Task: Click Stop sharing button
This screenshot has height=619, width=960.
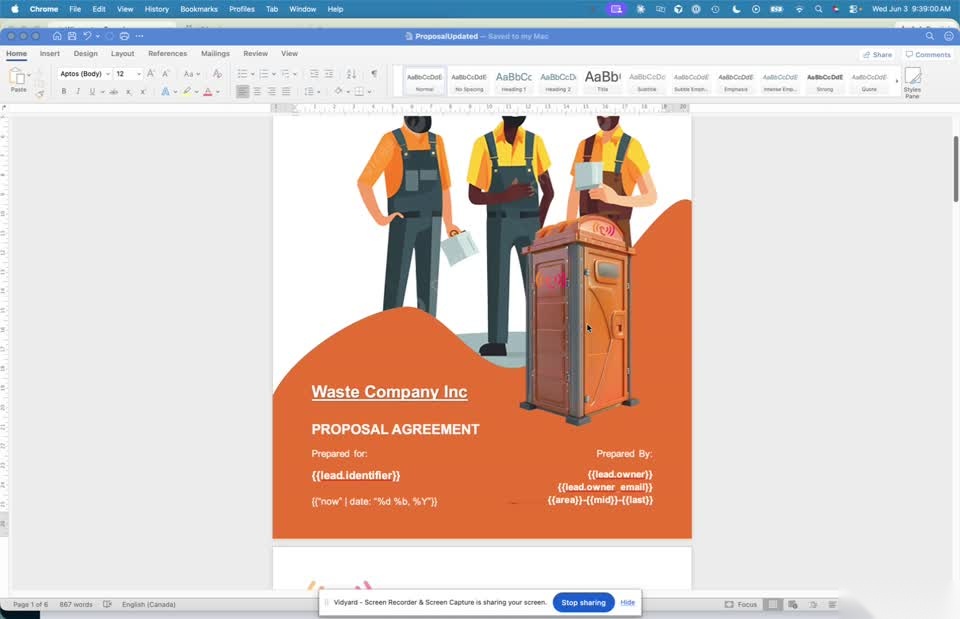Action: (583, 602)
